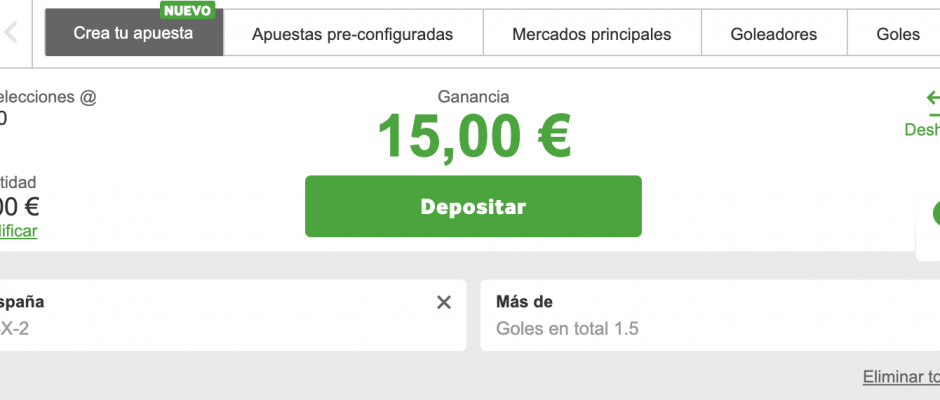Remove the España selection with X
The height and width of the screenshot is (400, 940).
tap(444, 303)
